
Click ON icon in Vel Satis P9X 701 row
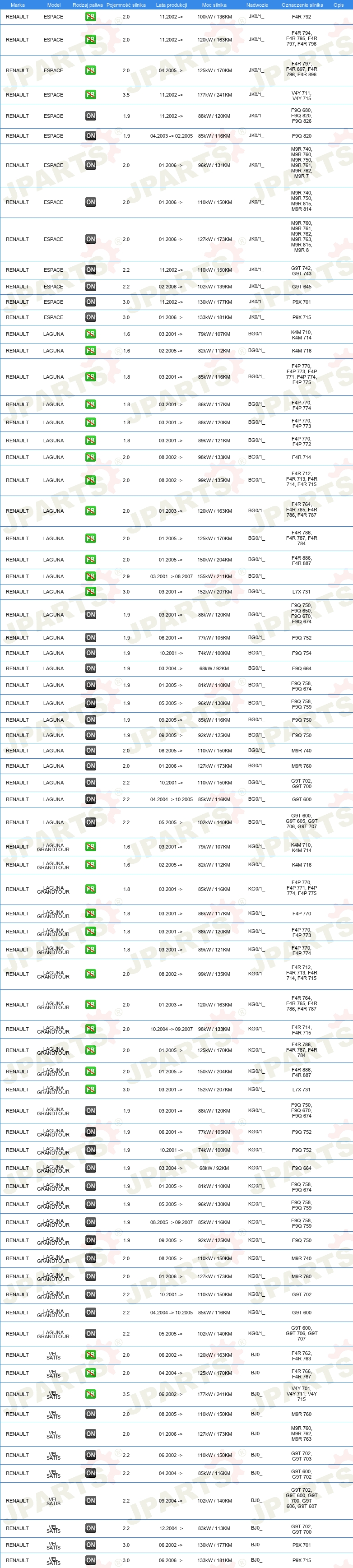(90, 1545)
